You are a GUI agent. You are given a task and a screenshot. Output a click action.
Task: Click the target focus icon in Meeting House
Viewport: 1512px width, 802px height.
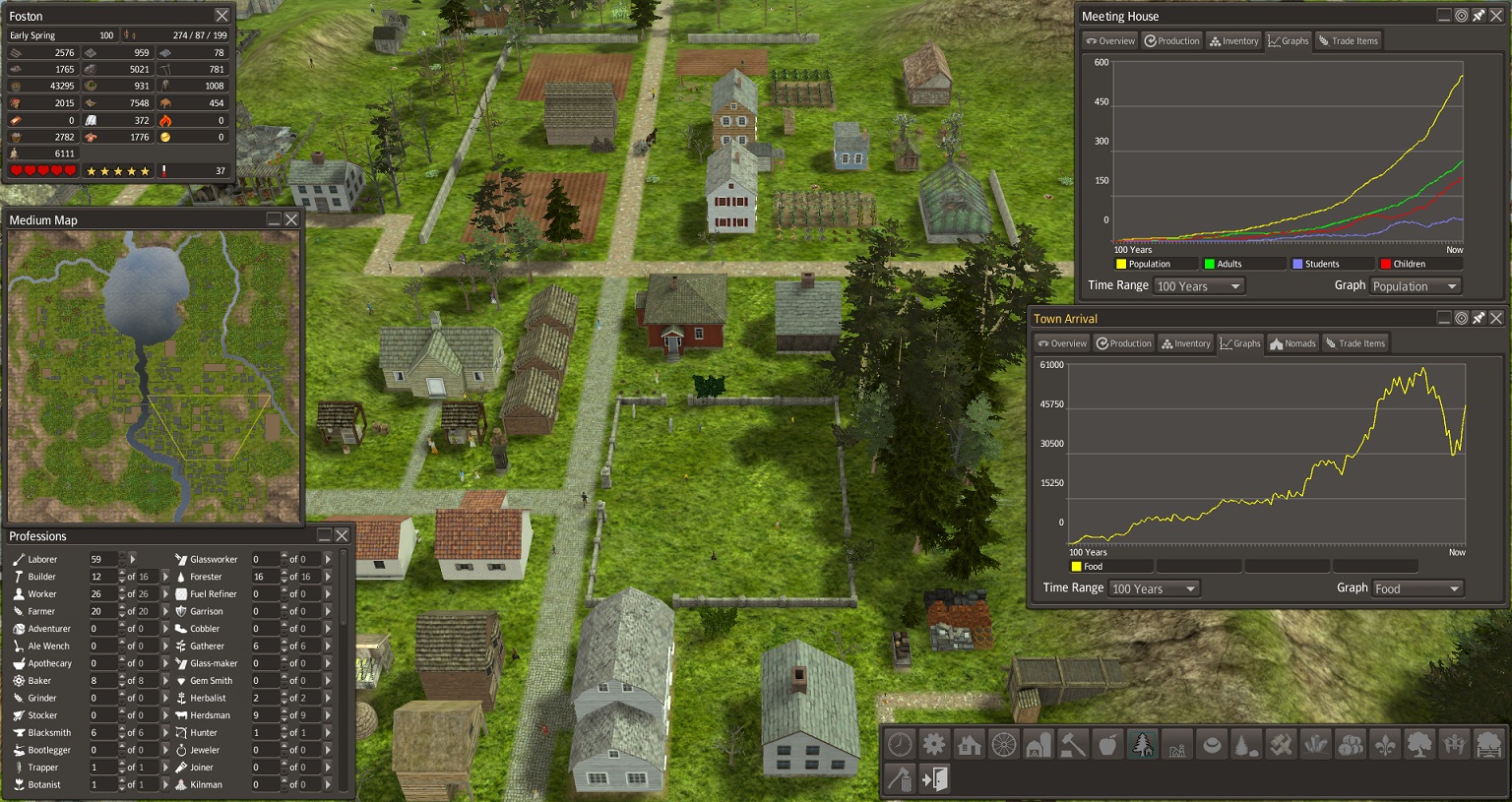(x=1461, y=16)
